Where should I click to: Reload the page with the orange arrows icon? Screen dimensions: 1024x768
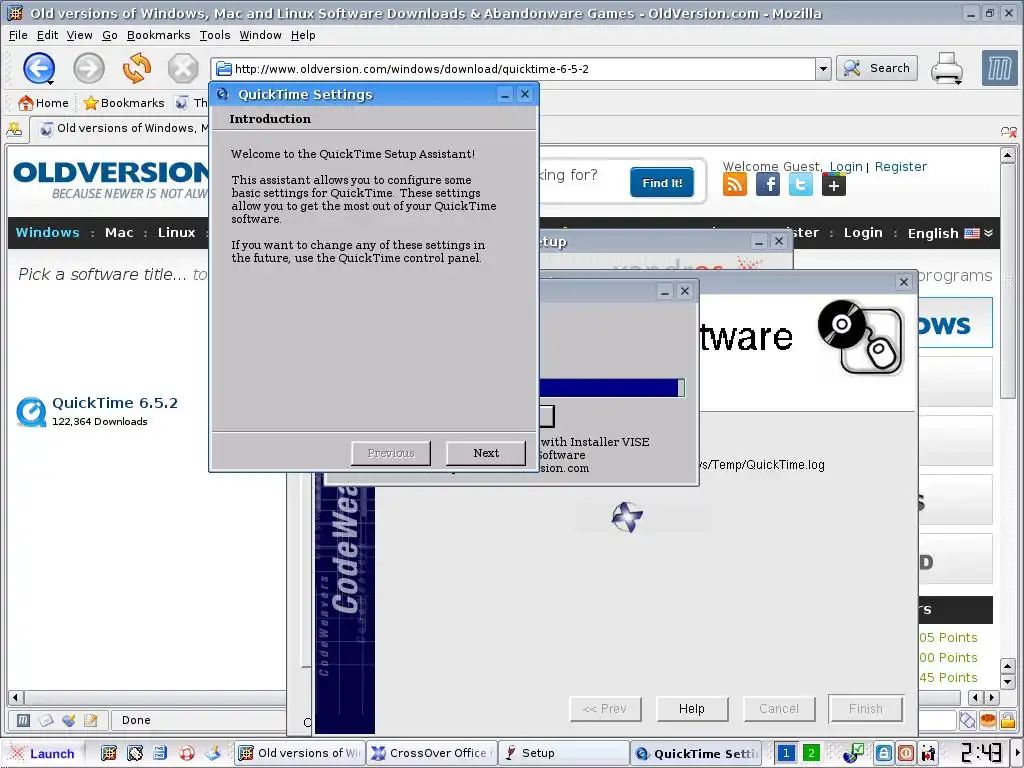point(136,68)
